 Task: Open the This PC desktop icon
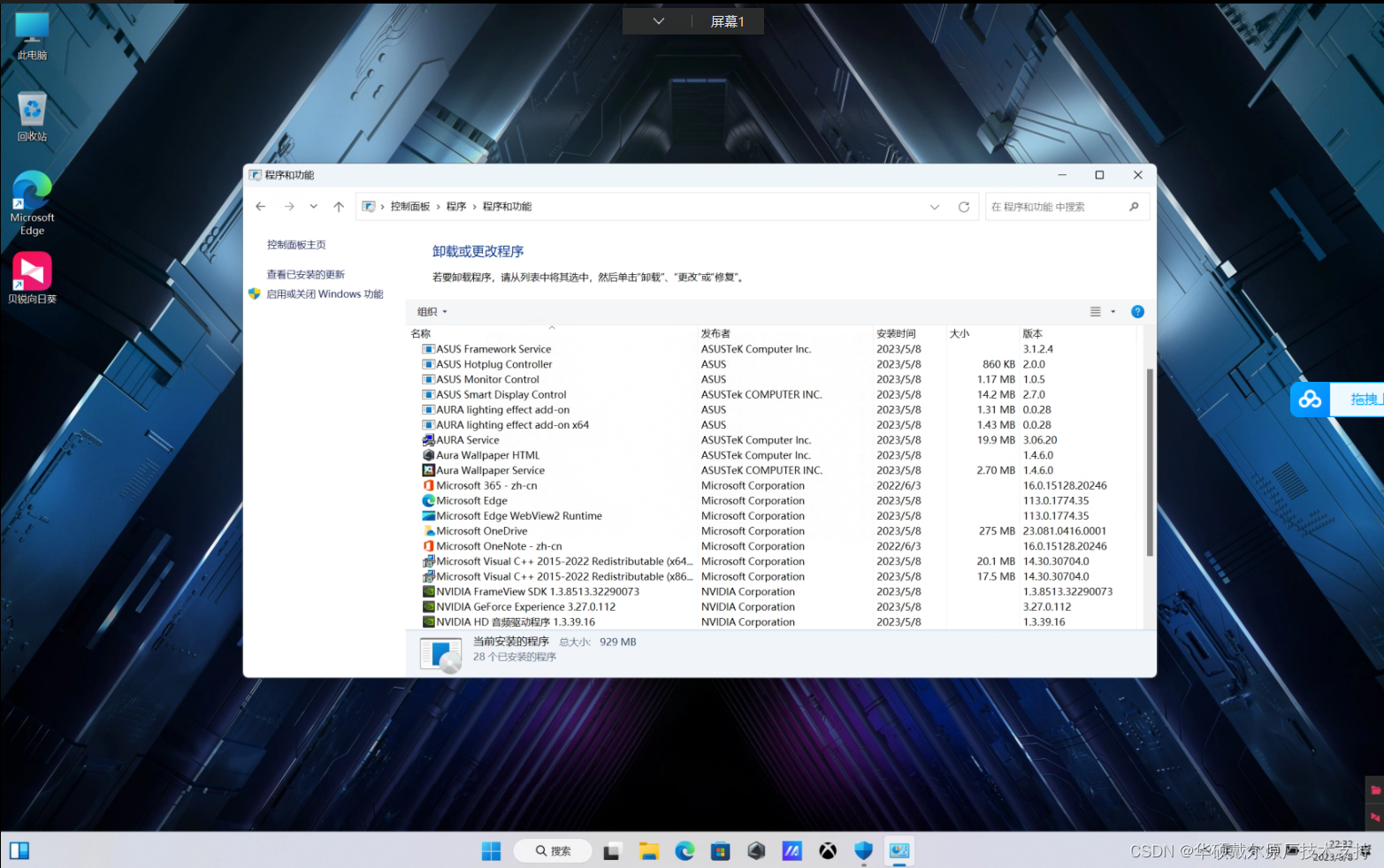pos(32,36)
